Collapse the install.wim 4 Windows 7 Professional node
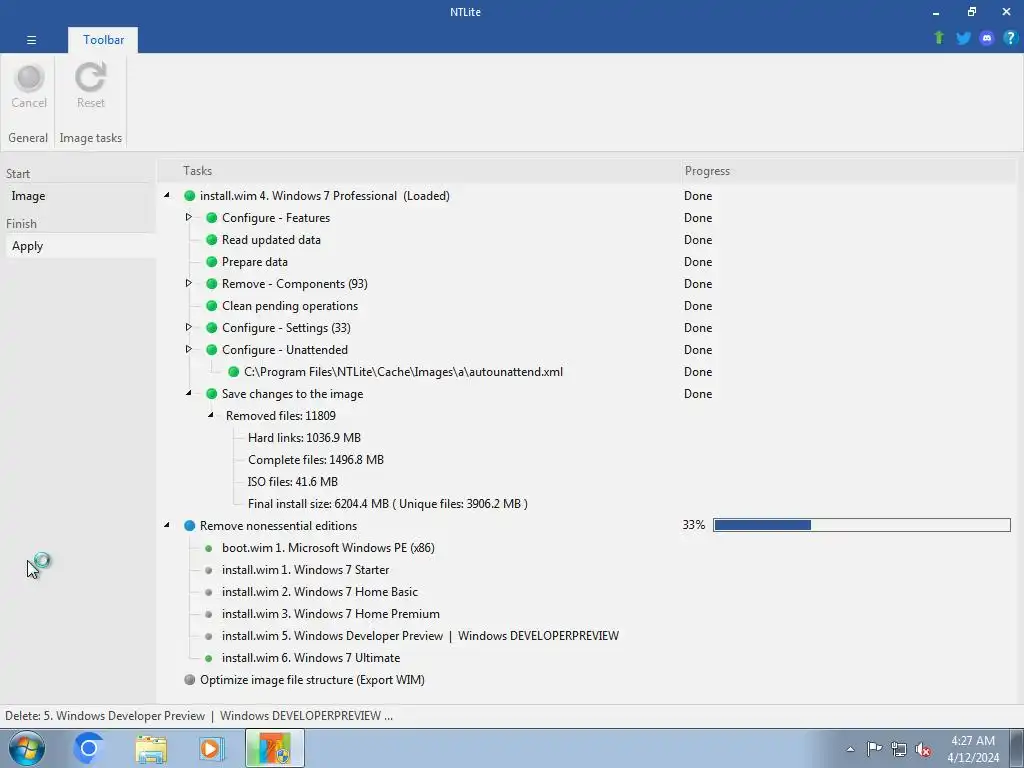Viewport: 1024px width, 768px height. pyautogui.click(x=167, y=195)
